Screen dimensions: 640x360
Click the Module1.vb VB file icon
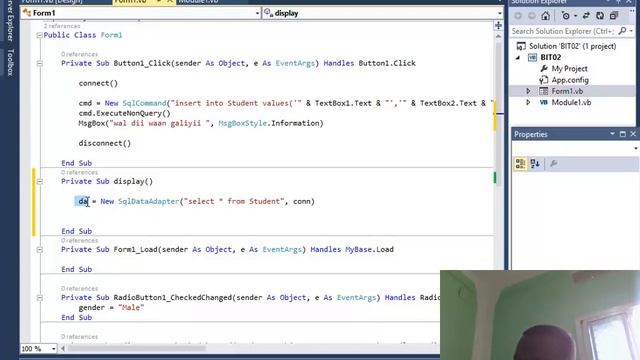click(543, 102)
